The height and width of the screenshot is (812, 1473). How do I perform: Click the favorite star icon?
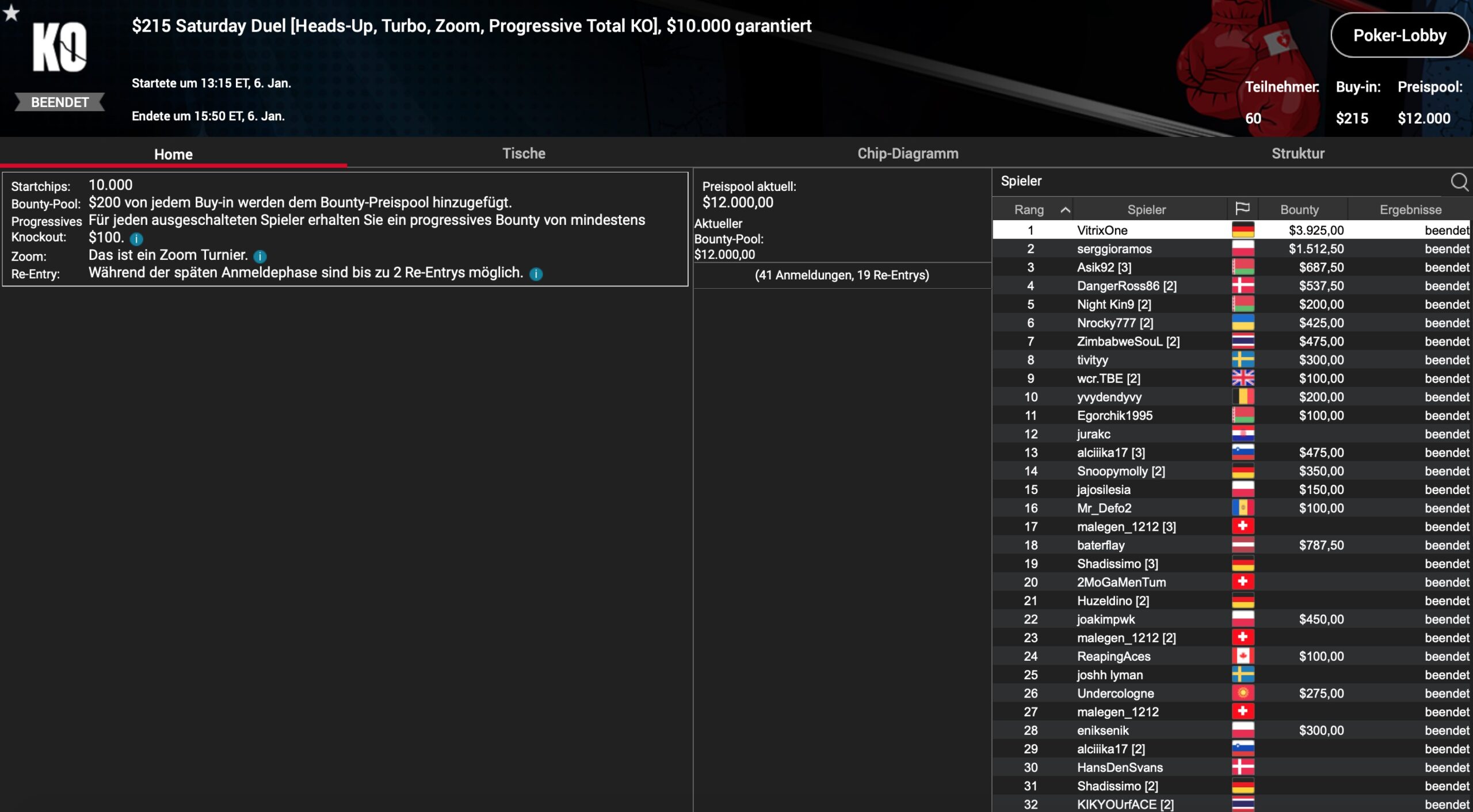coord(11,13)
